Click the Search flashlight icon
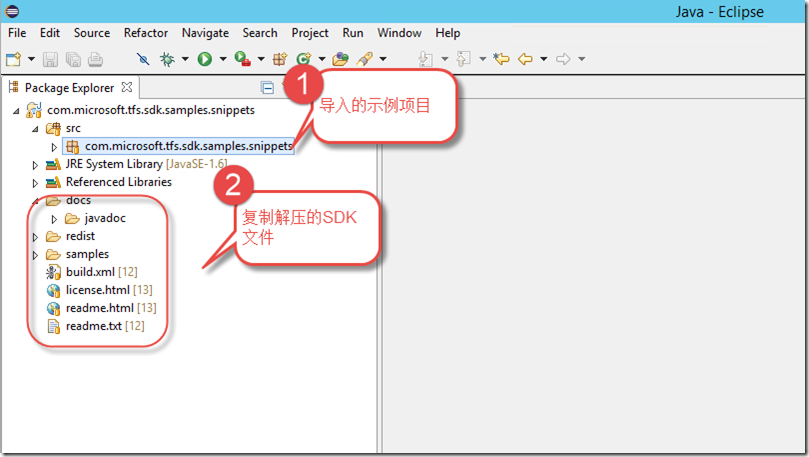Image resolution: width=809 pixels, height=457 pixels. tap(365, 59)
